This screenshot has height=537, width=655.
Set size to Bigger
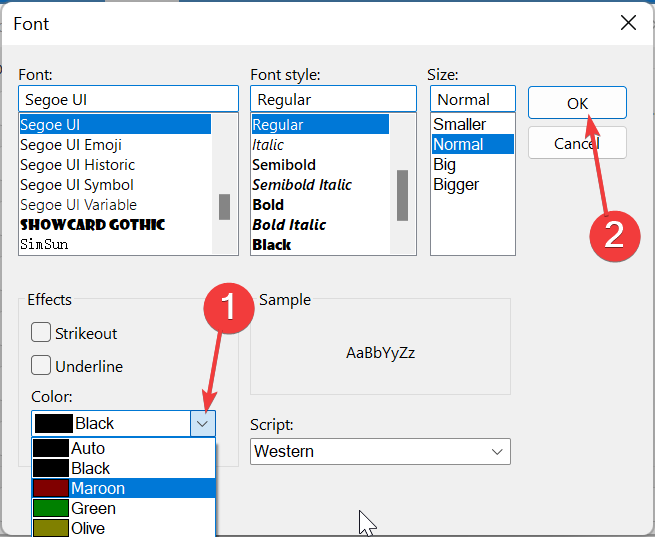coord(472,185)
